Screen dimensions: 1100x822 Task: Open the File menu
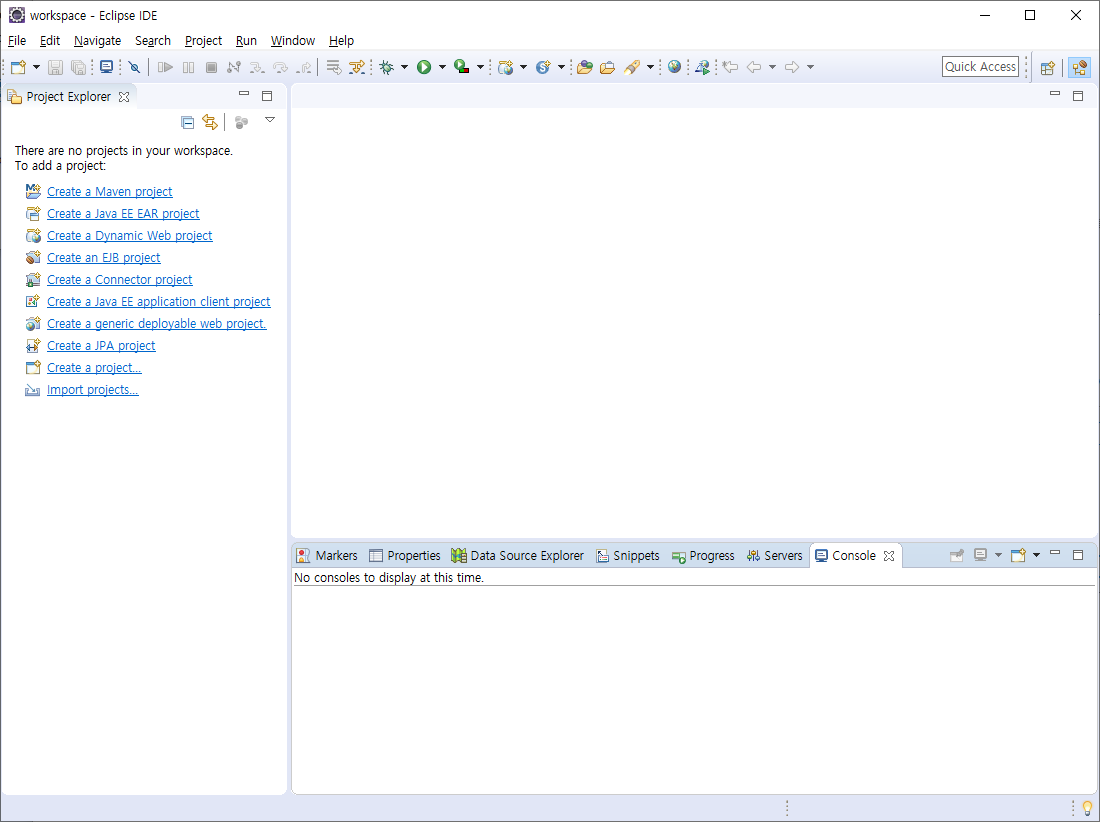point(17,41)
